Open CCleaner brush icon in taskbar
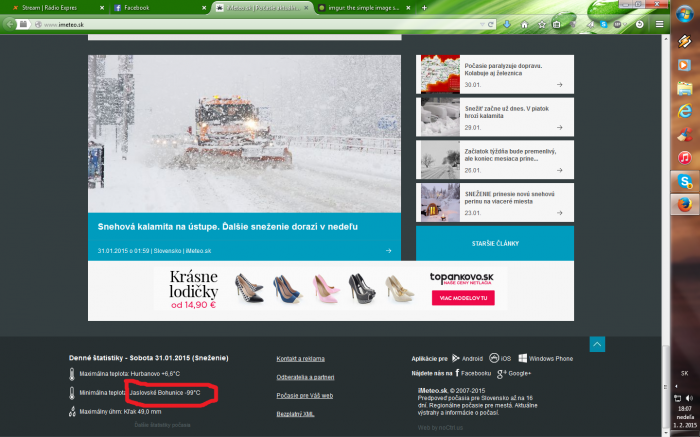The image size is (700, 437). tap(684, 134)
